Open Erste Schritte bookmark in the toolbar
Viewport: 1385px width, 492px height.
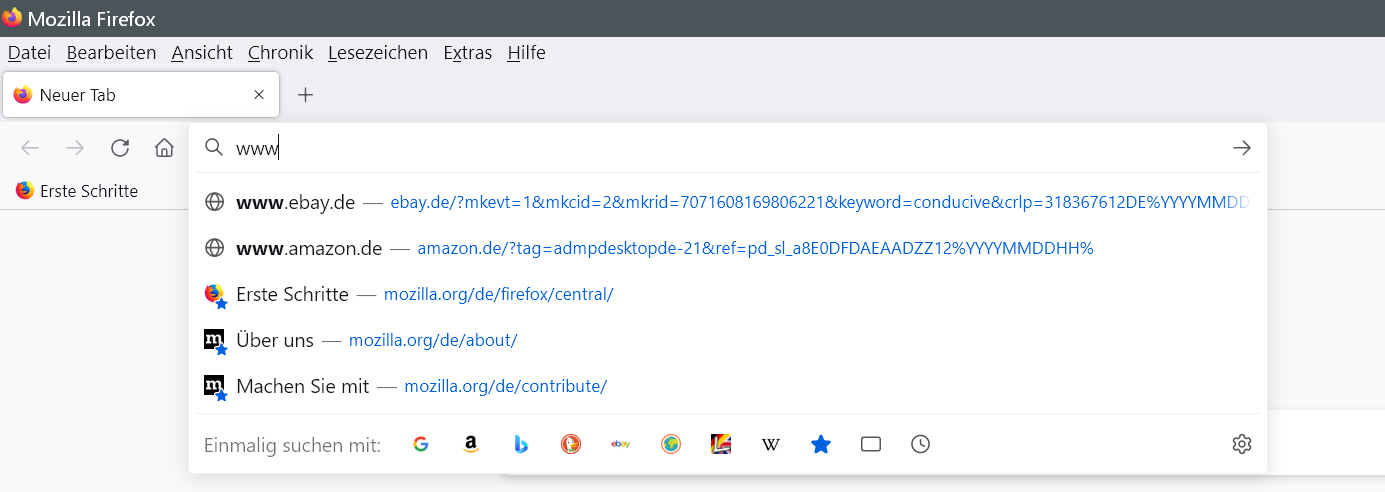(x=77, y=191)
